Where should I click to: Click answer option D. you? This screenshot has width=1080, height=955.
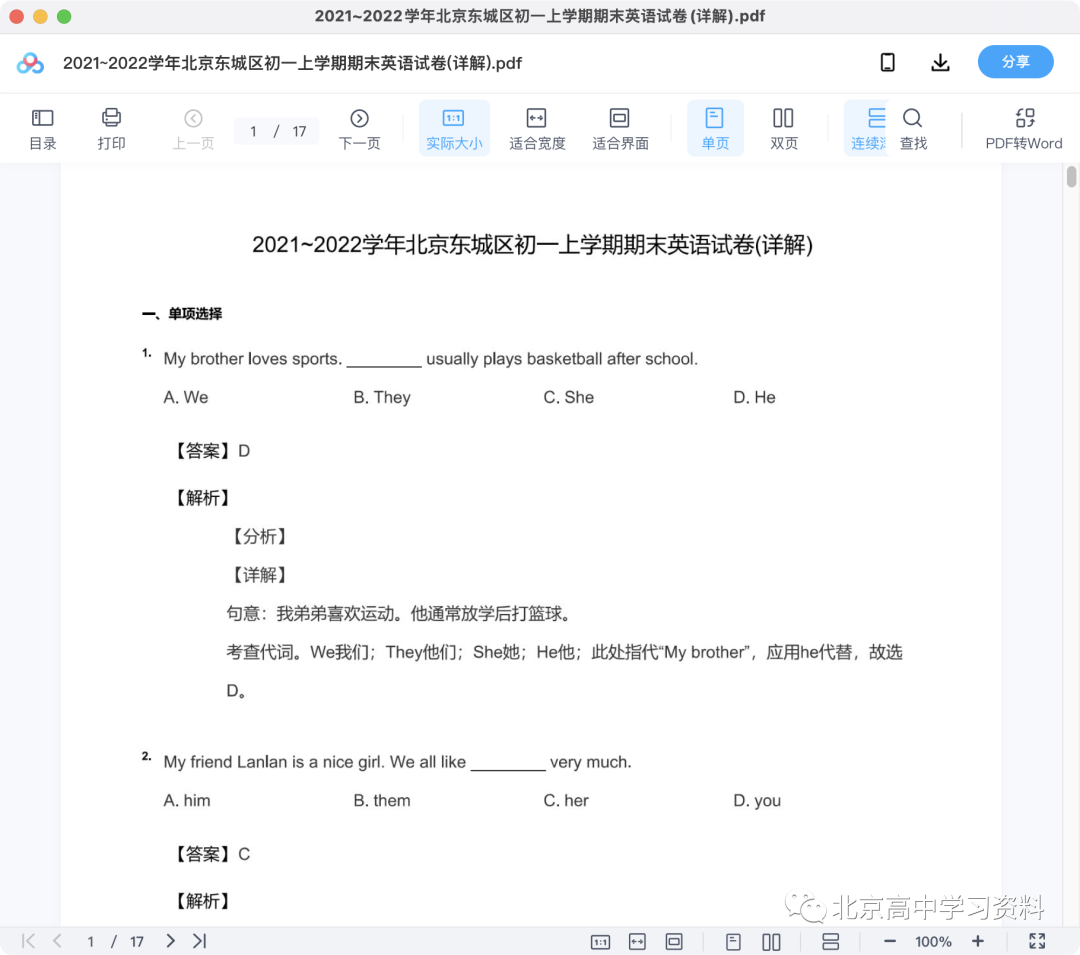757,801
